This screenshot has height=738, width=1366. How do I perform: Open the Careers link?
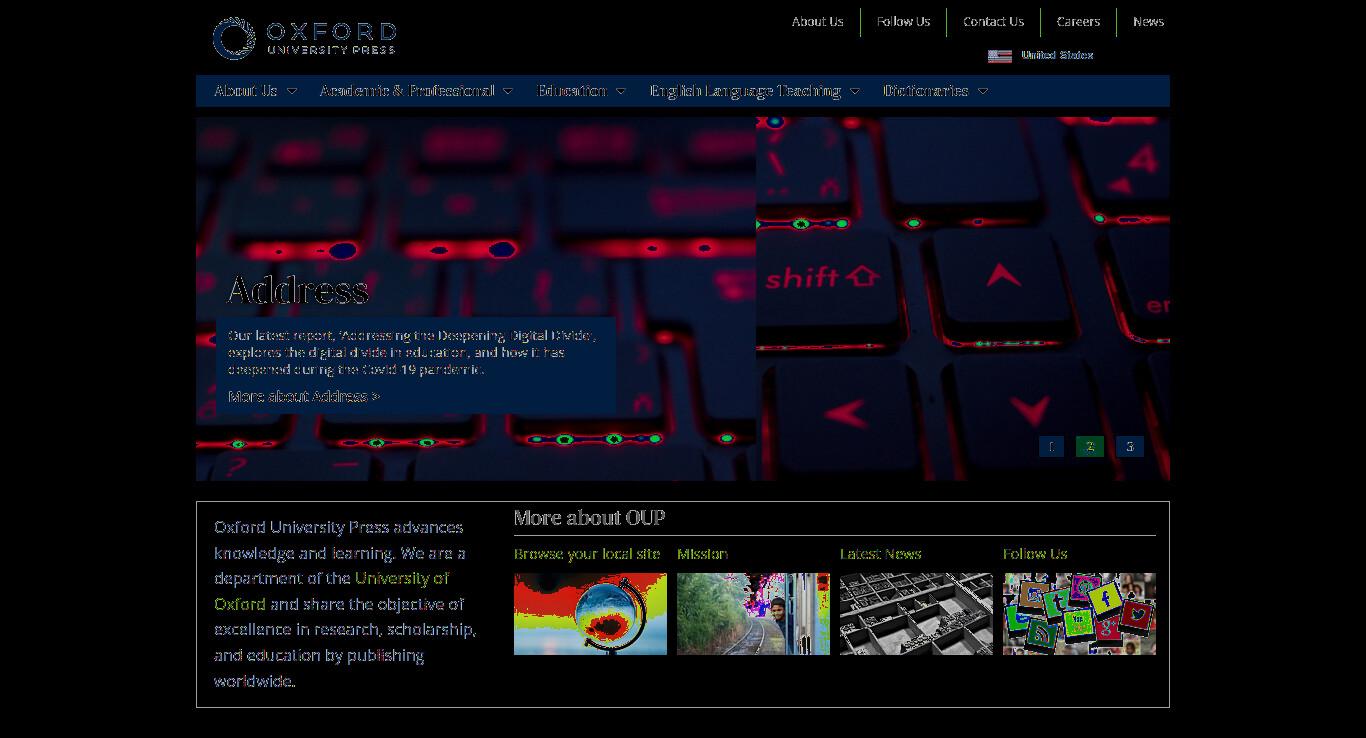pos(1078,21)
